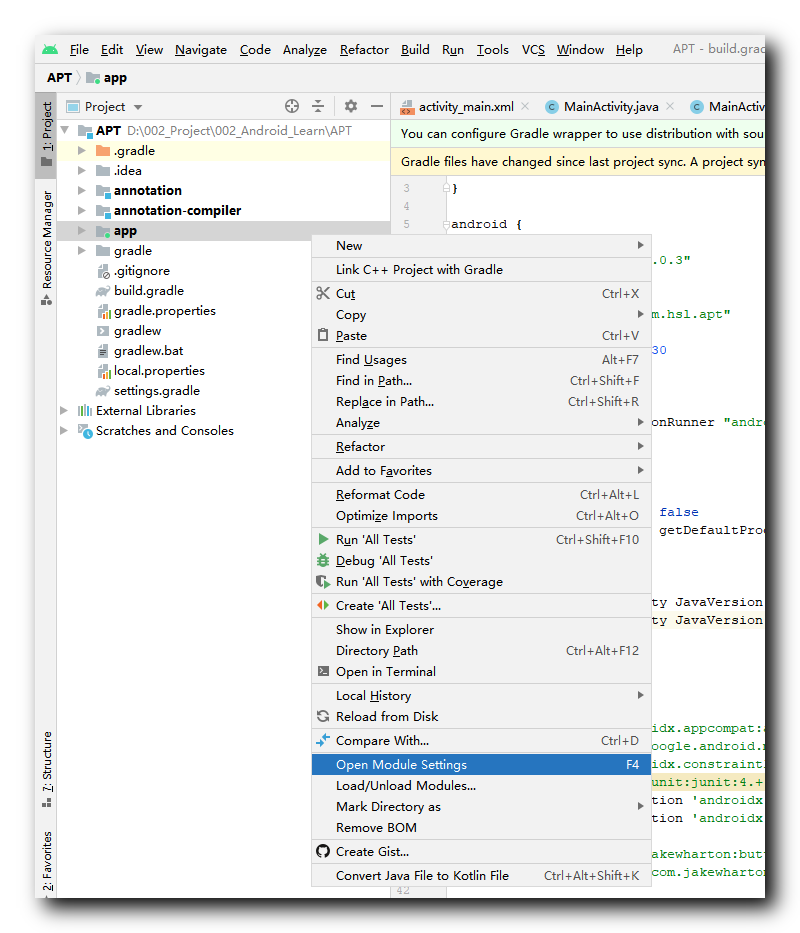This screenshot has height=933, width=800.
Task: Choose Optimize Imports
Action: [481, 515]
